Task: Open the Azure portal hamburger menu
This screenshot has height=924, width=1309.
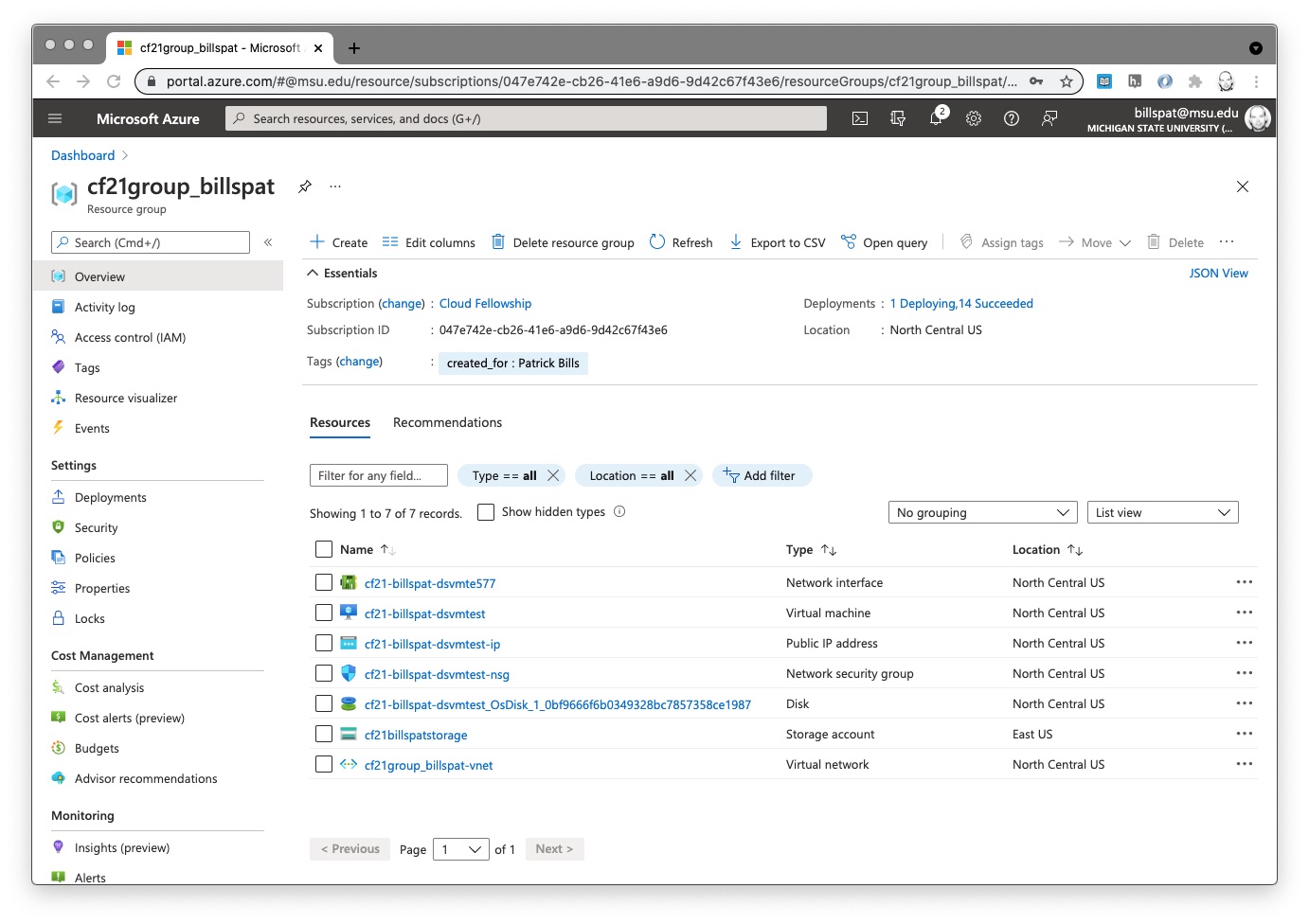Action: 55,118
